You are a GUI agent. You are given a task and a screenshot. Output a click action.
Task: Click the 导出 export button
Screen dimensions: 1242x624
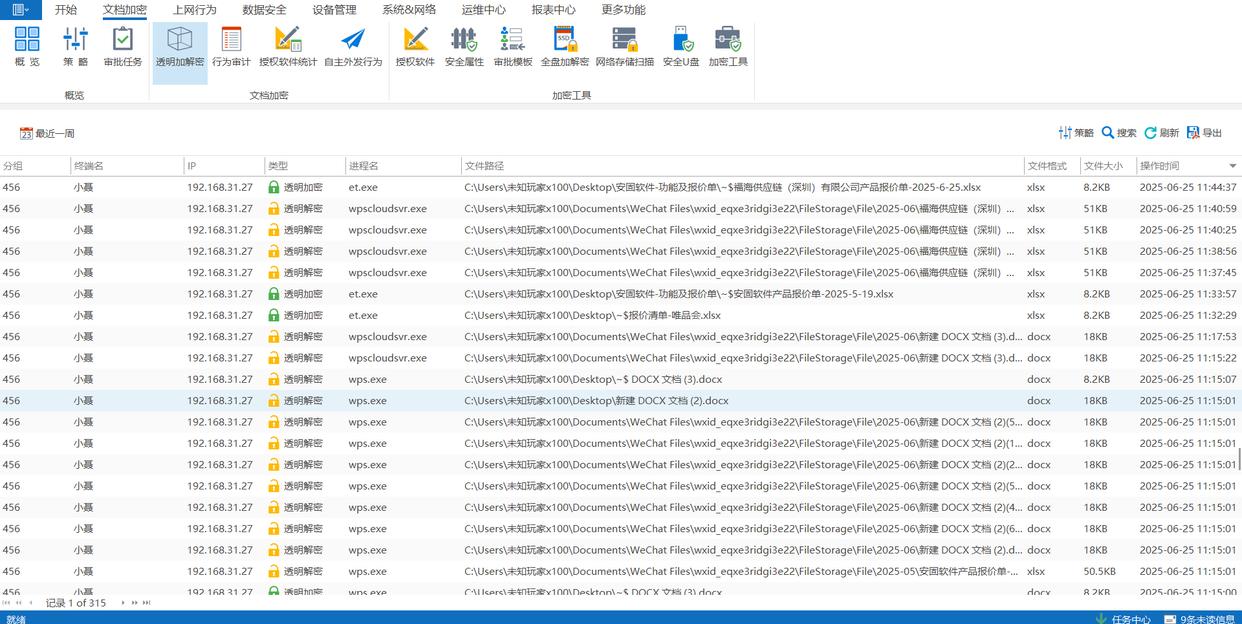[1204, 133]
